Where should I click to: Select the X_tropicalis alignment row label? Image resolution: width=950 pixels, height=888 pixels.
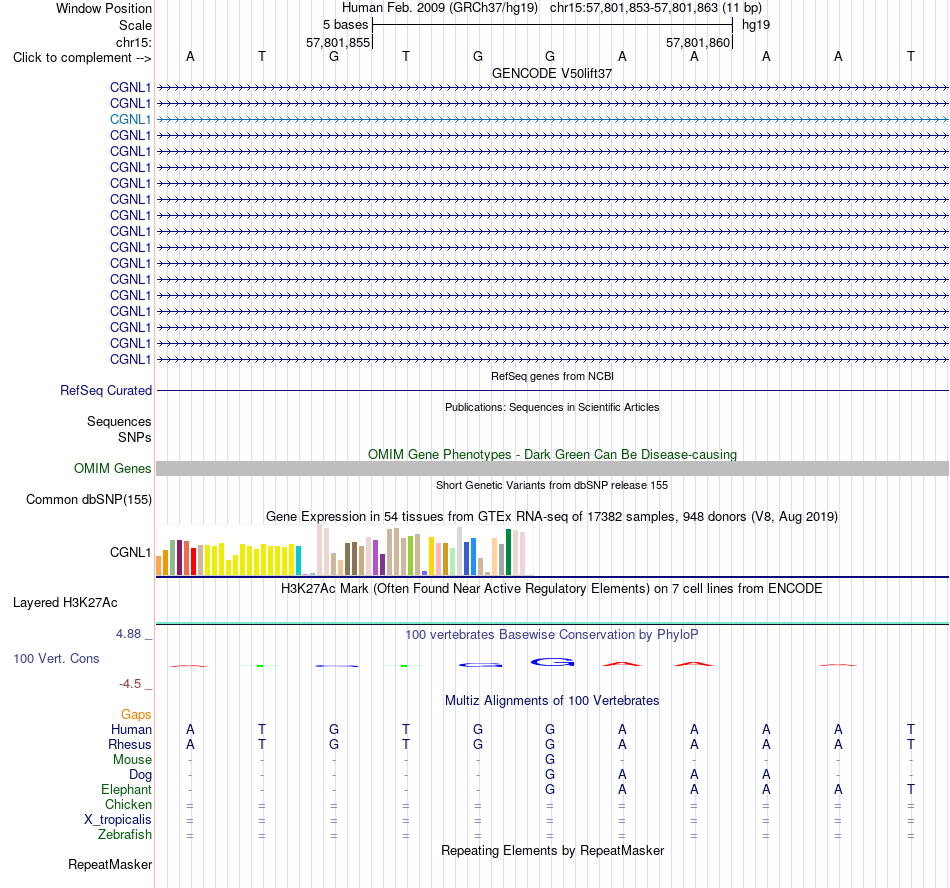pos(118,820)
